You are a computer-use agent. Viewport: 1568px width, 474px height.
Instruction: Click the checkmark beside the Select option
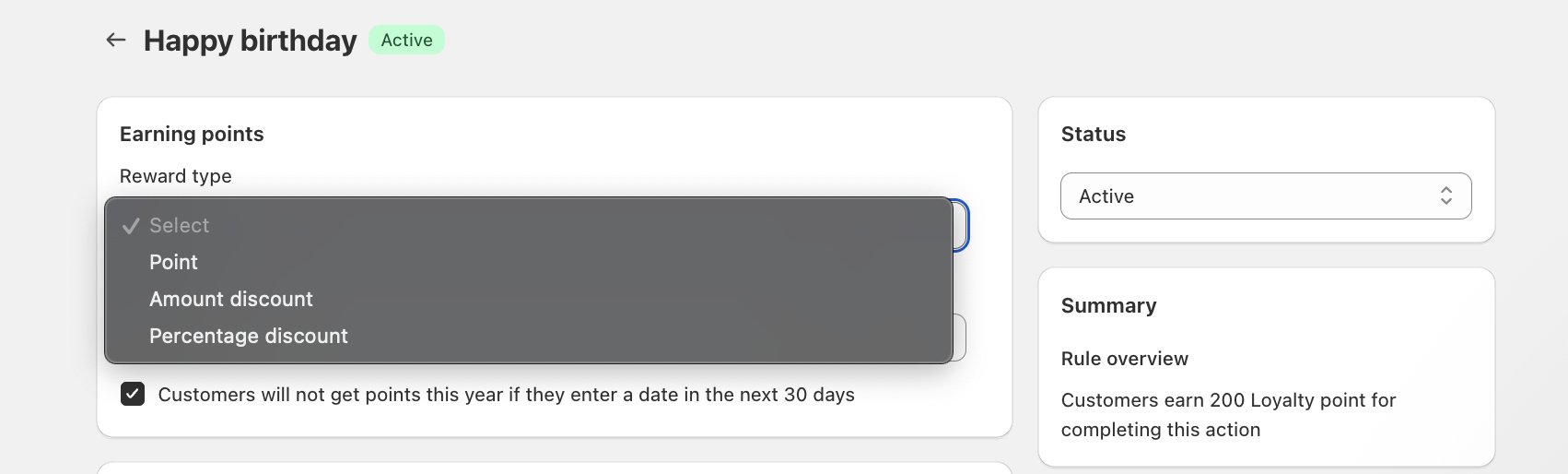click(131, 226)
